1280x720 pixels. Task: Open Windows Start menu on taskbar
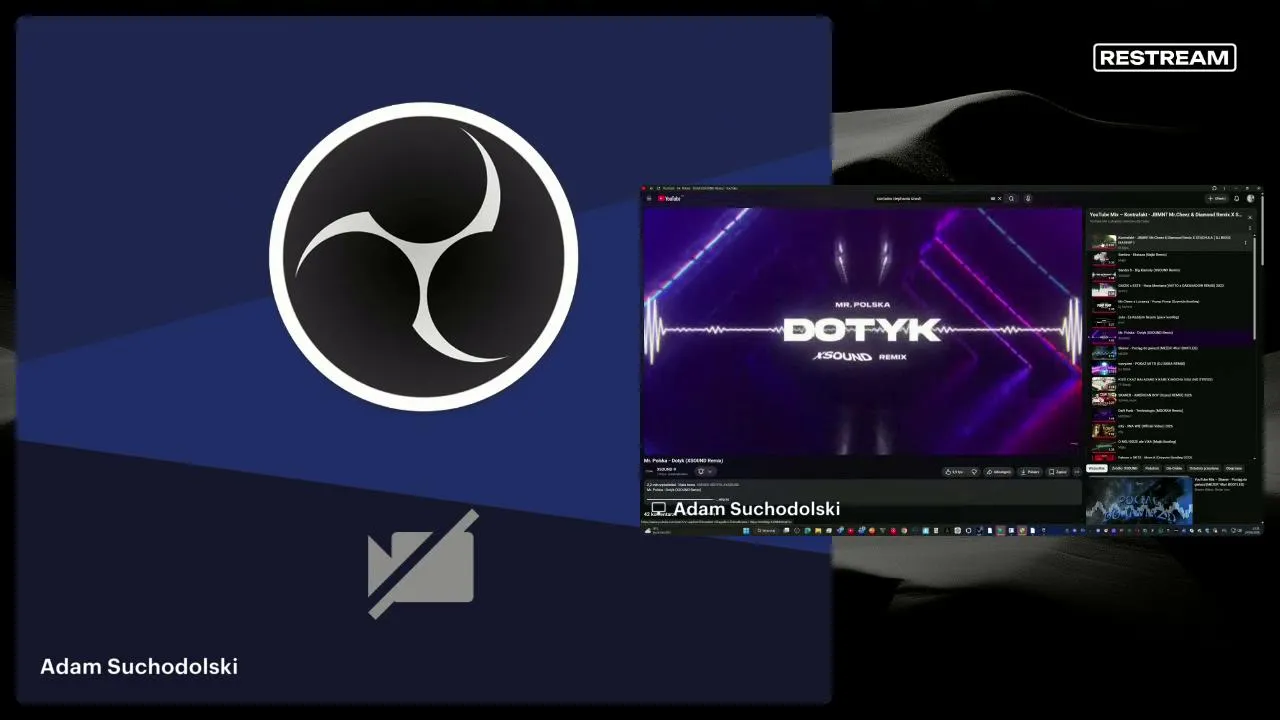(746, 530)
